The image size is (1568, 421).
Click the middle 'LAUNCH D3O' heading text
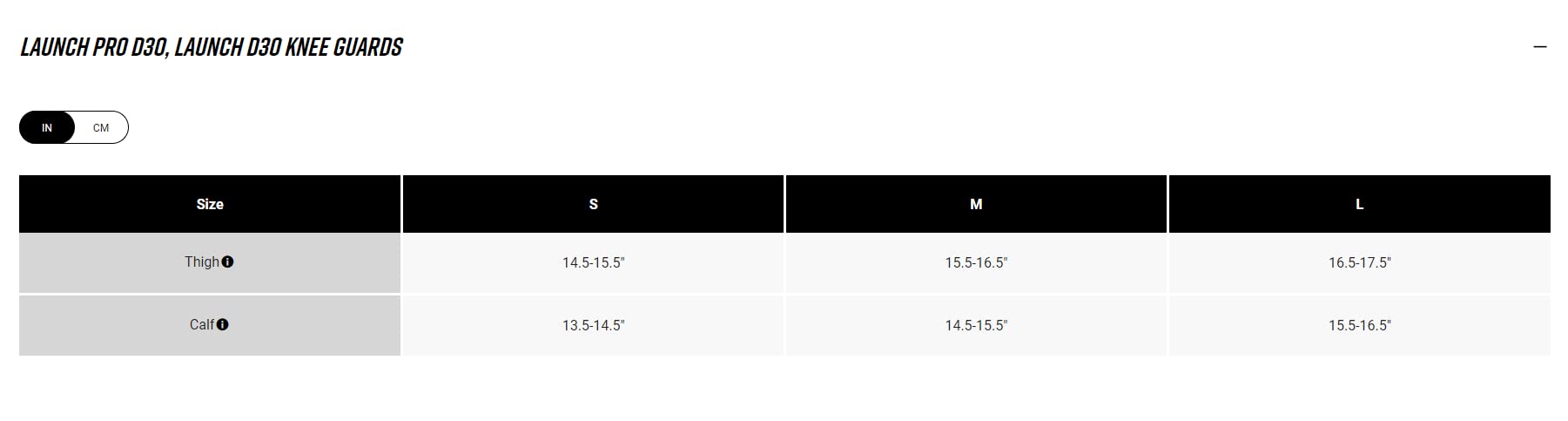(x=226, y=47)
